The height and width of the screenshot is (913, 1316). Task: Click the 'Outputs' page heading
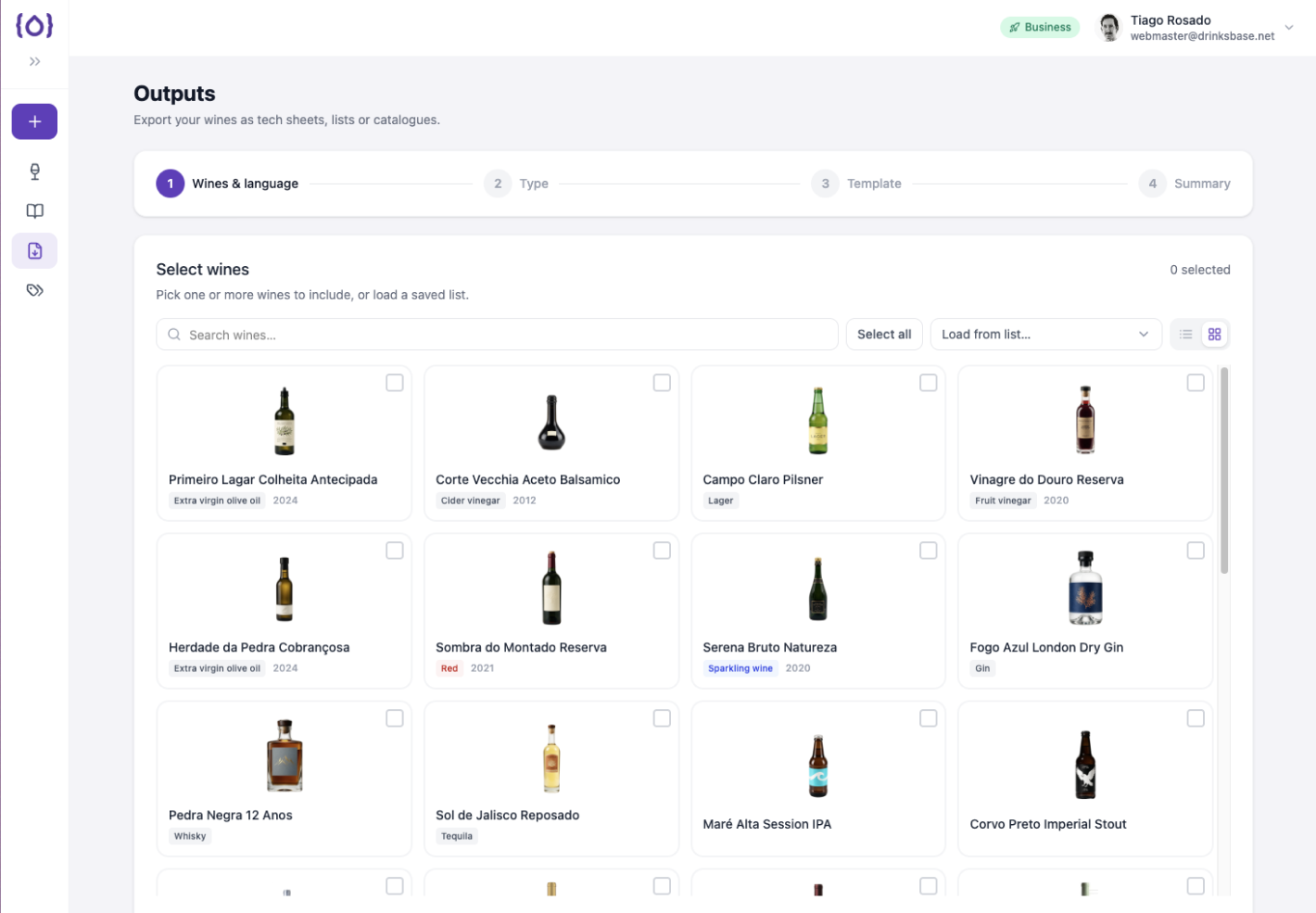coord(174,94)
